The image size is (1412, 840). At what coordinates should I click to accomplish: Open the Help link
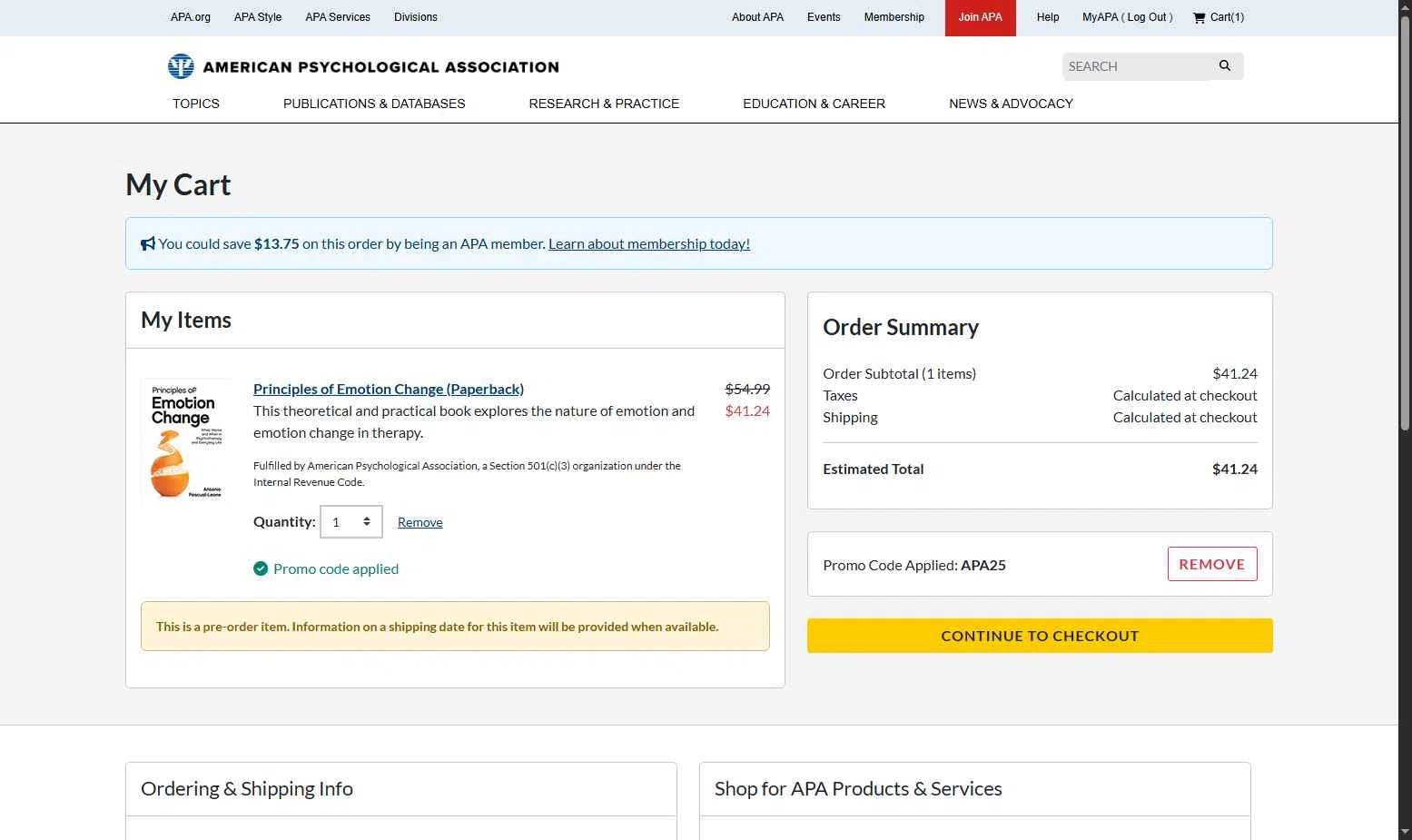1048,17
